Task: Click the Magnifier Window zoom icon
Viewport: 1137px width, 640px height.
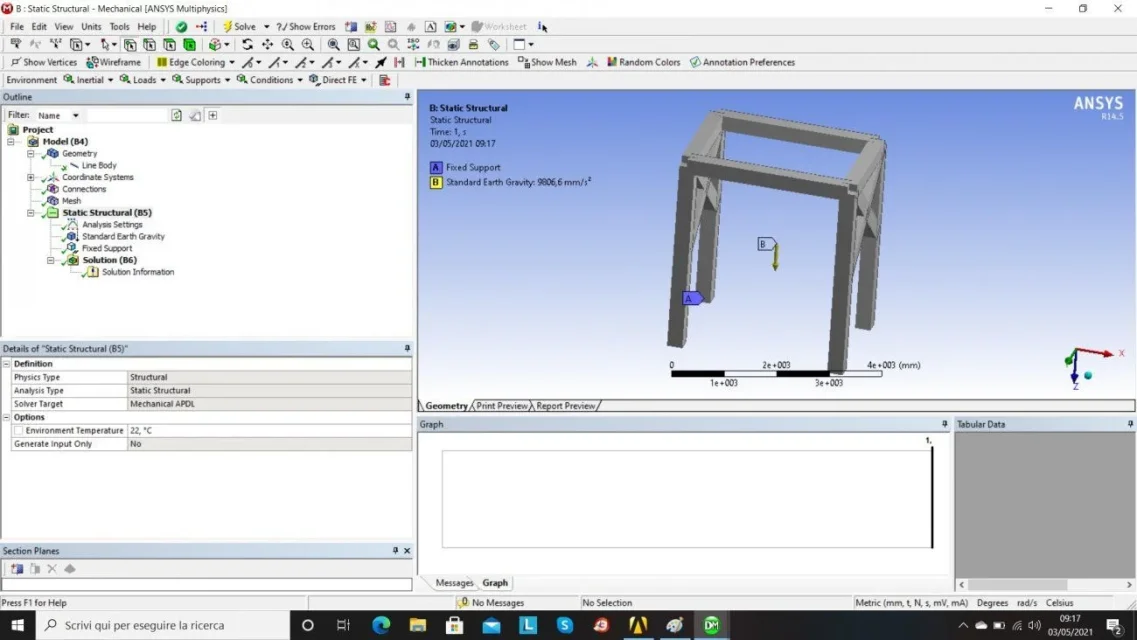Action: coord(354,44)
